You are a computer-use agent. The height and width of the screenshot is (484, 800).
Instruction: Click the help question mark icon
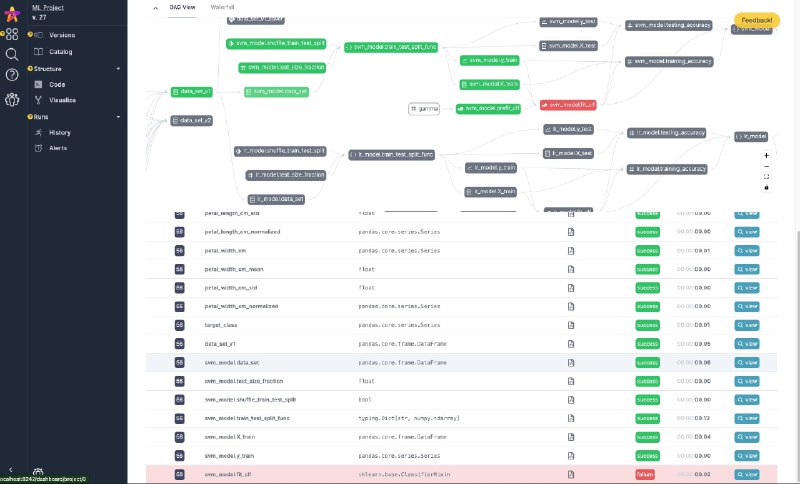coord(11,75)
